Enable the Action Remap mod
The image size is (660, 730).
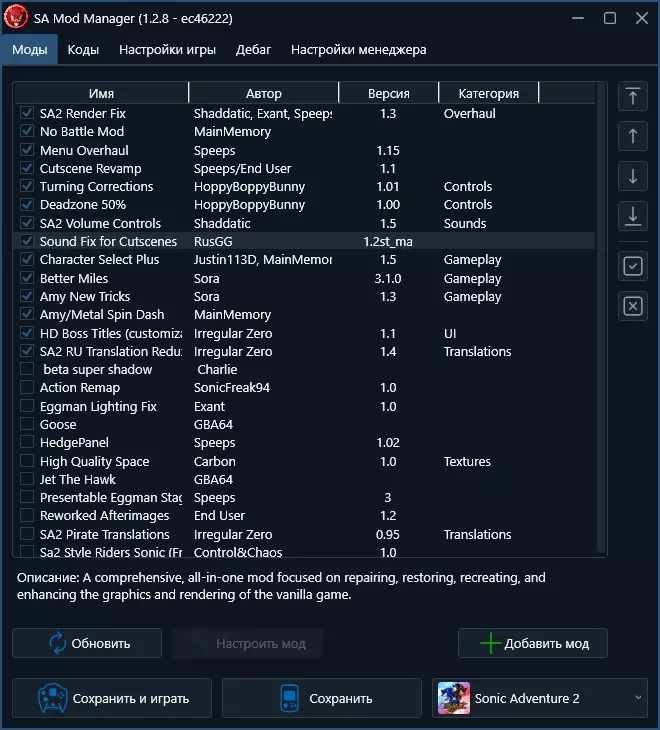pyautogui.click(x=27, y=387)
